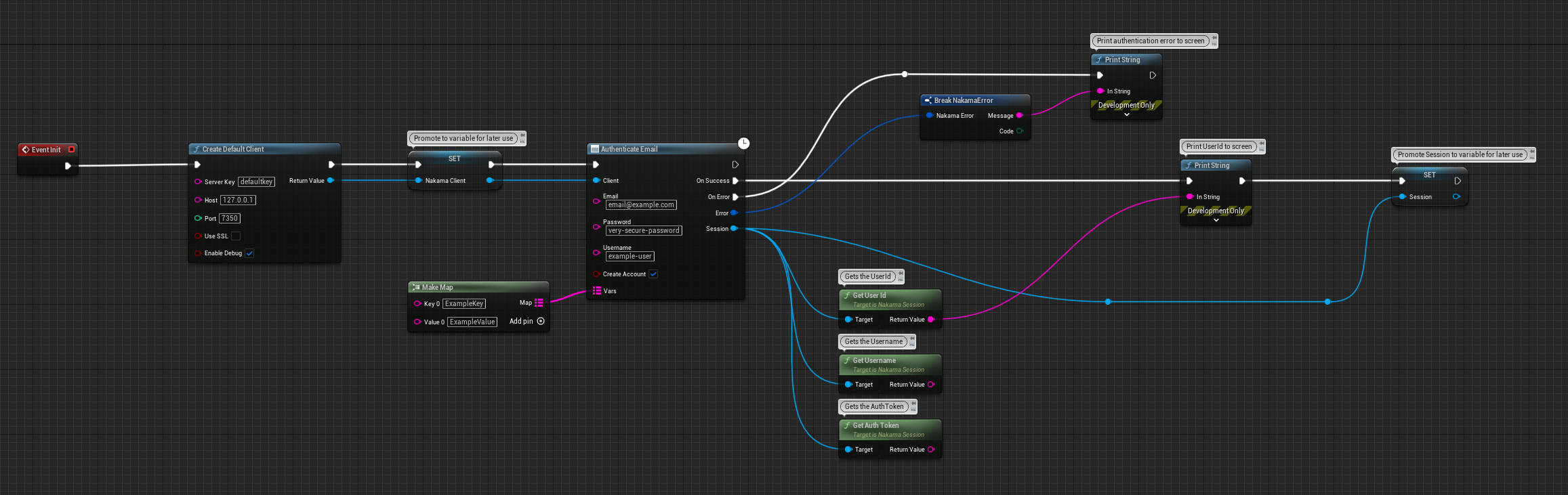
Task: Click the Vars map pin on Authenticate Email
Action: pos(597,291)
